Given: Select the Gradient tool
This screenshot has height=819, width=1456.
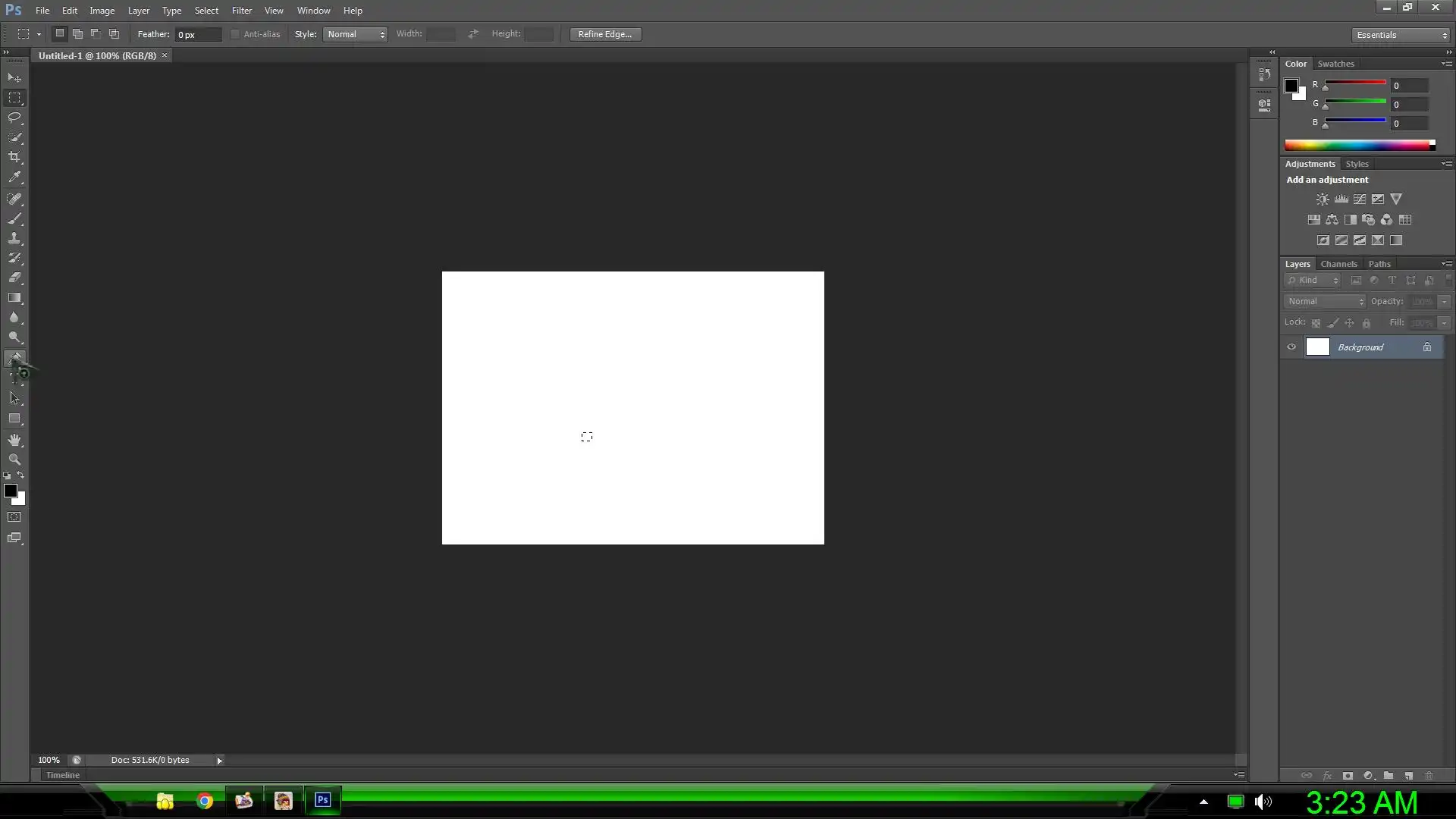Looking at the screenshot, I should tap(14, 298).
